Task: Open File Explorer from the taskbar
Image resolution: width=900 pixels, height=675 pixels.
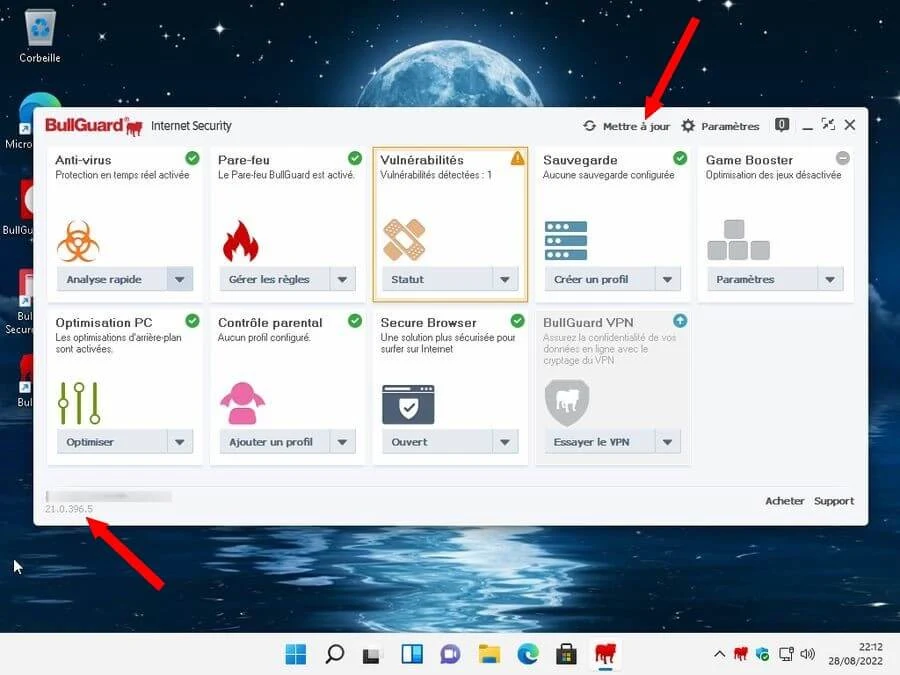Action: point(489,654)
